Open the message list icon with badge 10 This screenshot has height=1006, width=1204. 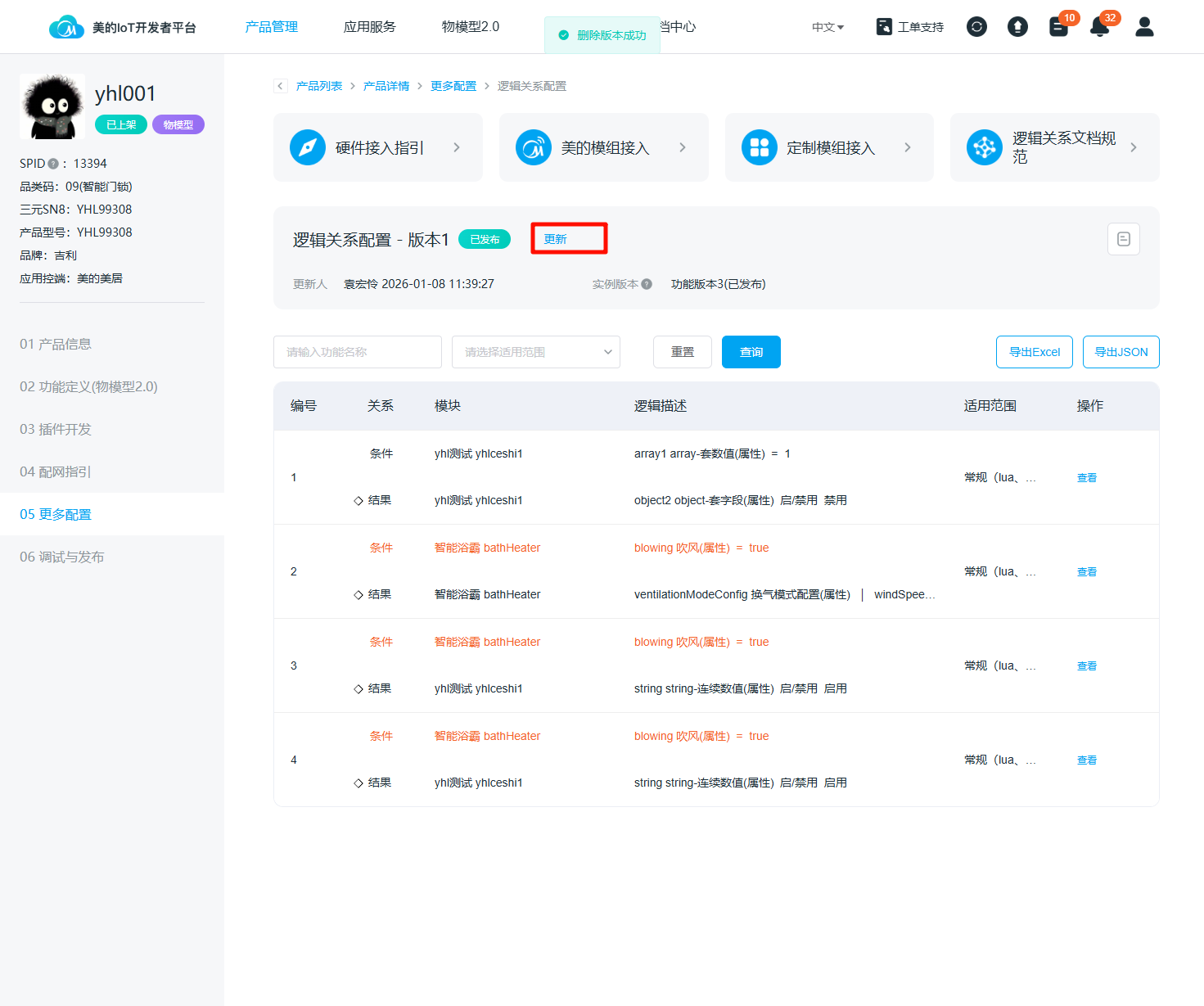pos(1059,27)
